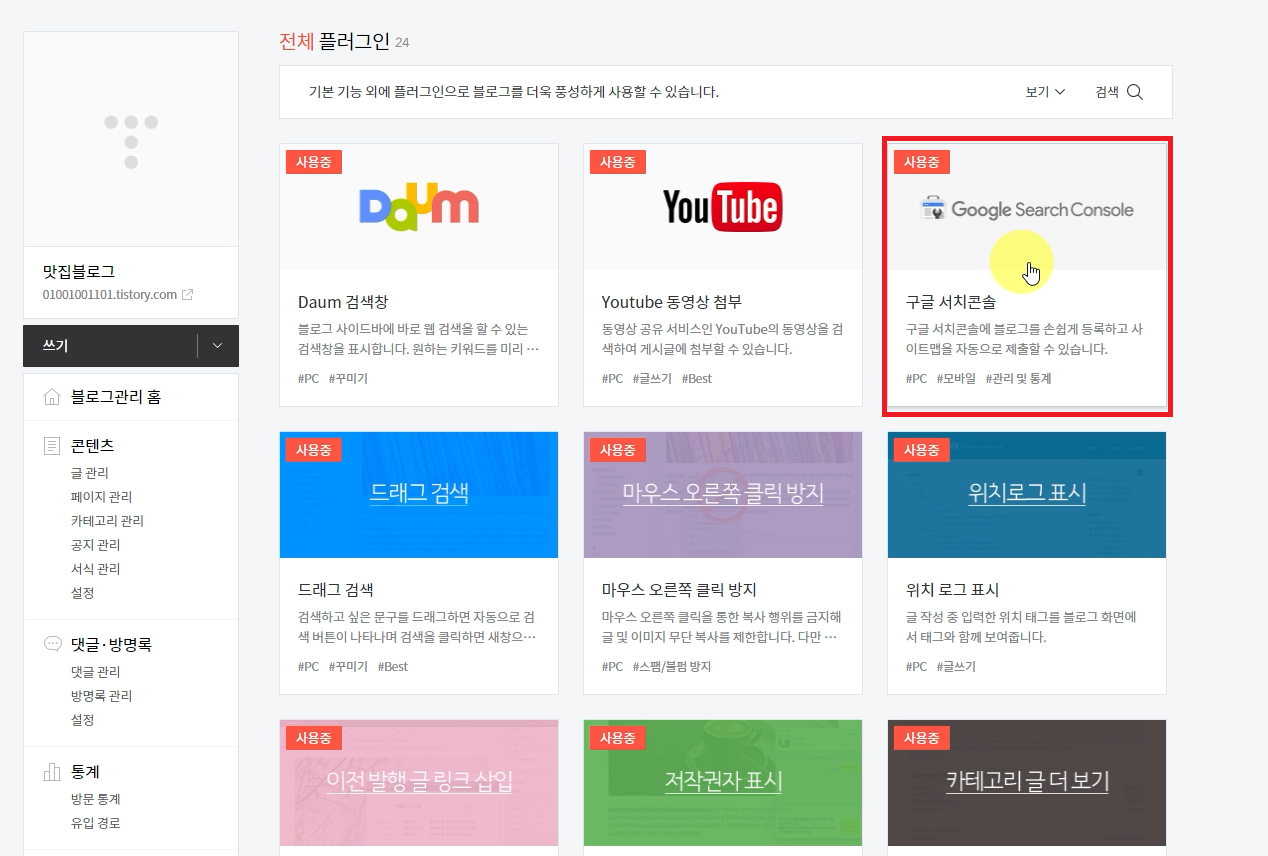Click the 01001001101.tistory.com address

tap(110, 295)
